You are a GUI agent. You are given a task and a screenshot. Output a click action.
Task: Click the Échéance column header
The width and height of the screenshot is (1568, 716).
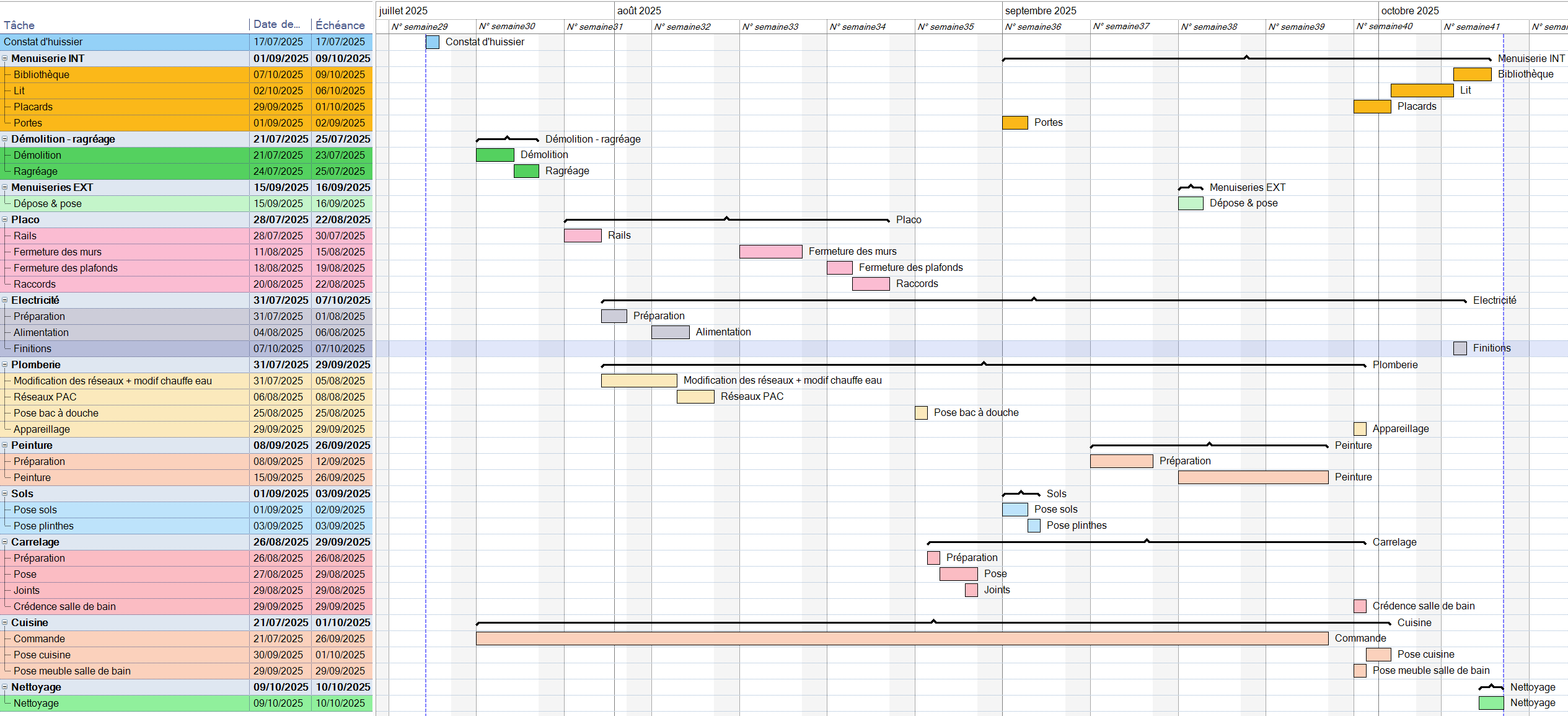pyautogui.click(x=340, y=25)
